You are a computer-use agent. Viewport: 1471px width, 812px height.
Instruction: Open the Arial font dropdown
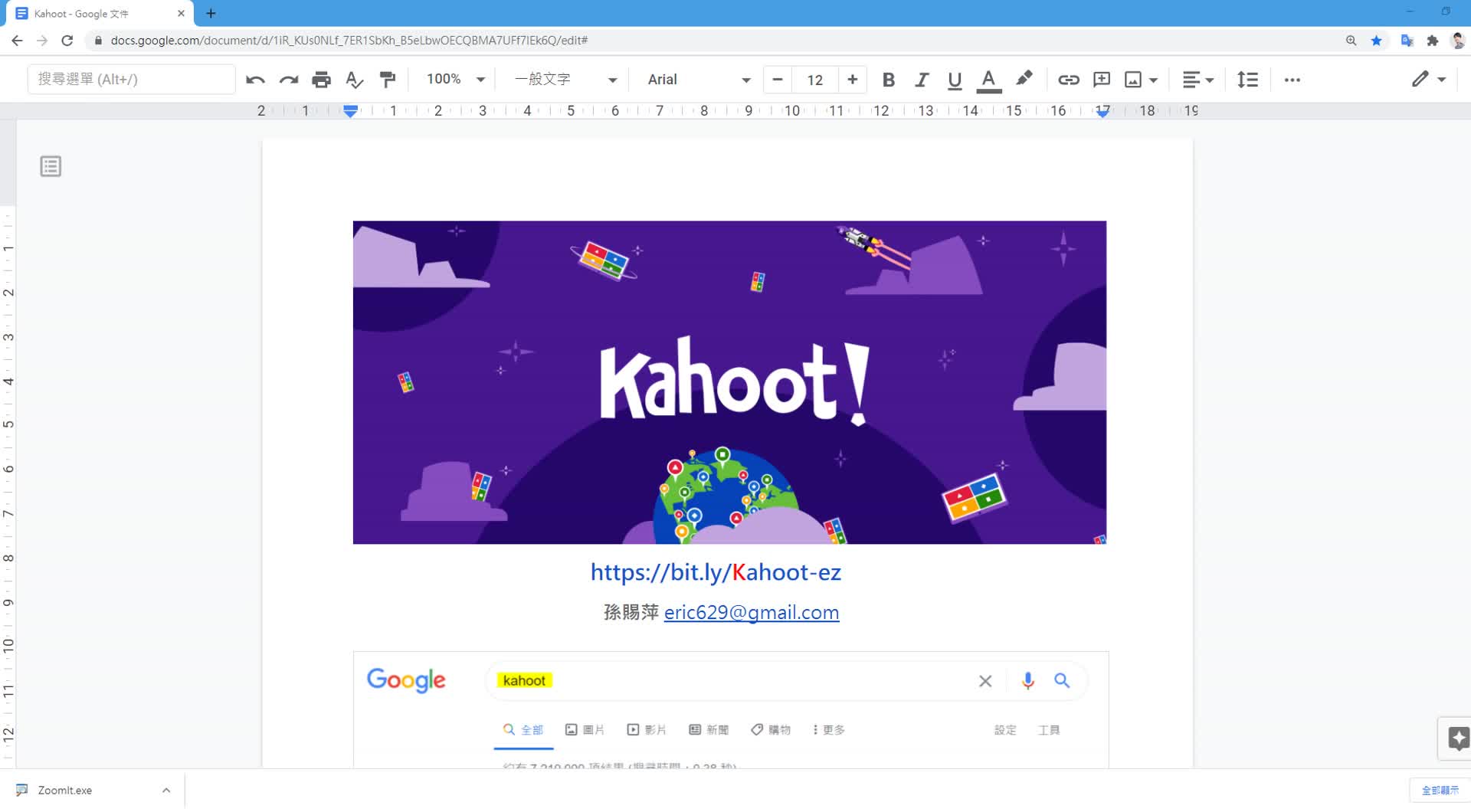[x=699, y=79]
